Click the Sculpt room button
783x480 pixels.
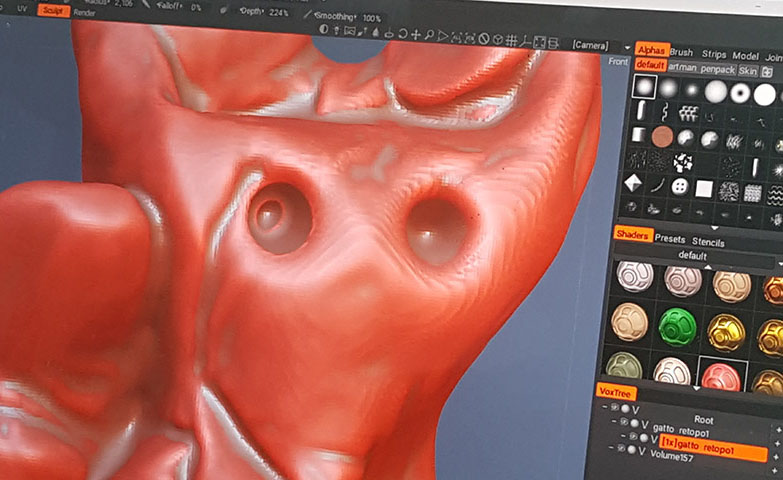(54, 10)
